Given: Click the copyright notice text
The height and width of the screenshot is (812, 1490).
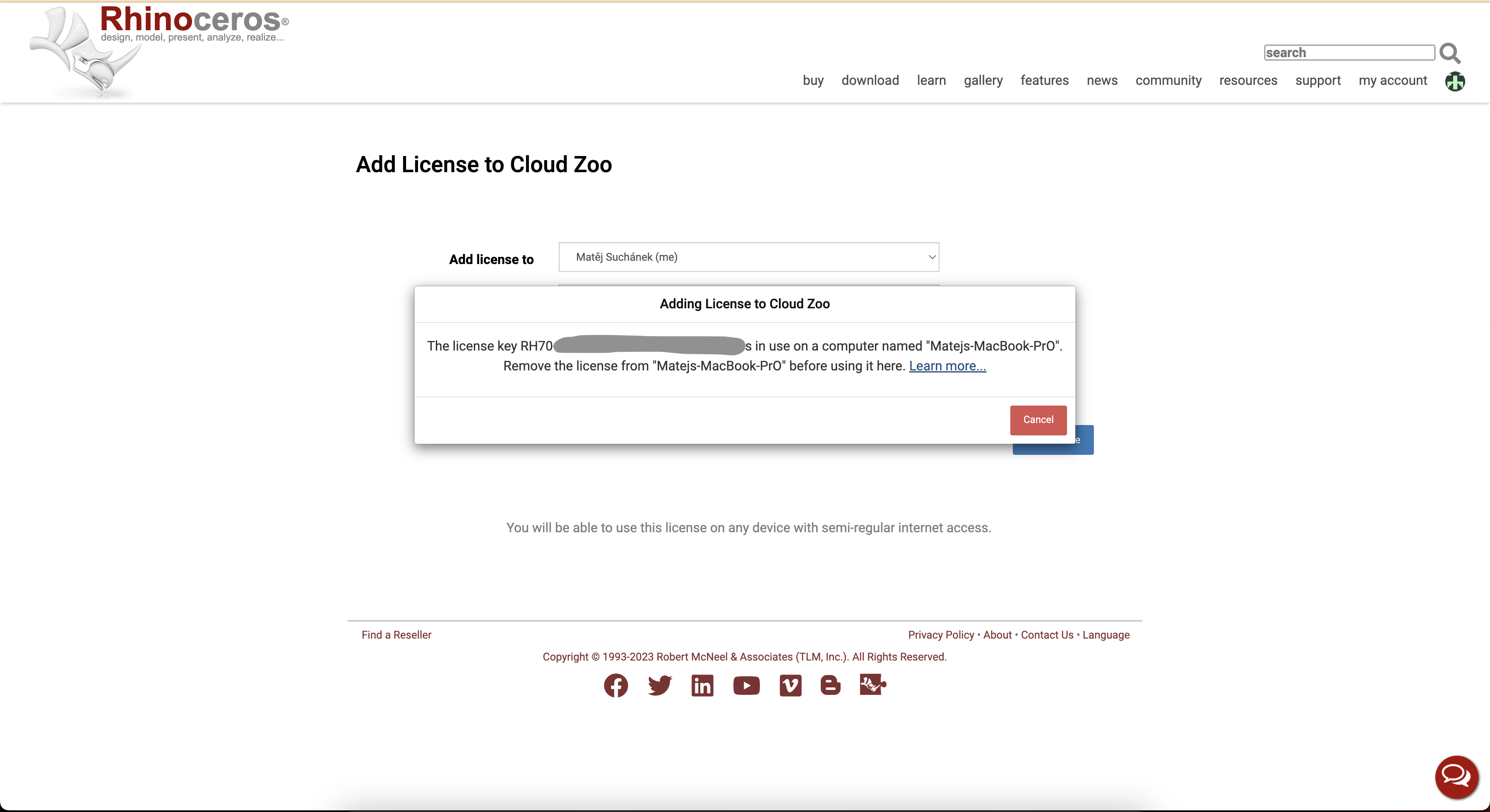Looking at the screenshot, I should [x=745, y=657].
